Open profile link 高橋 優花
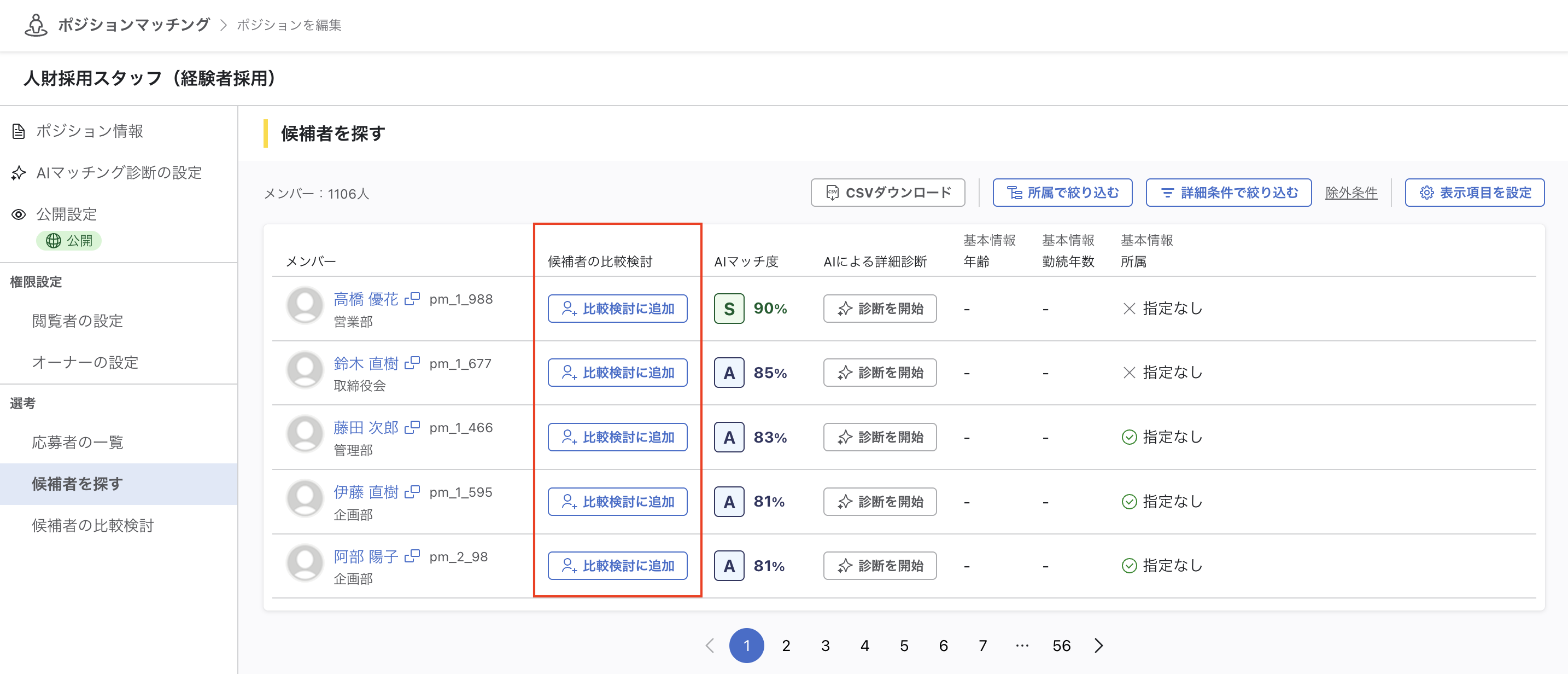 (x=366, y=299)
